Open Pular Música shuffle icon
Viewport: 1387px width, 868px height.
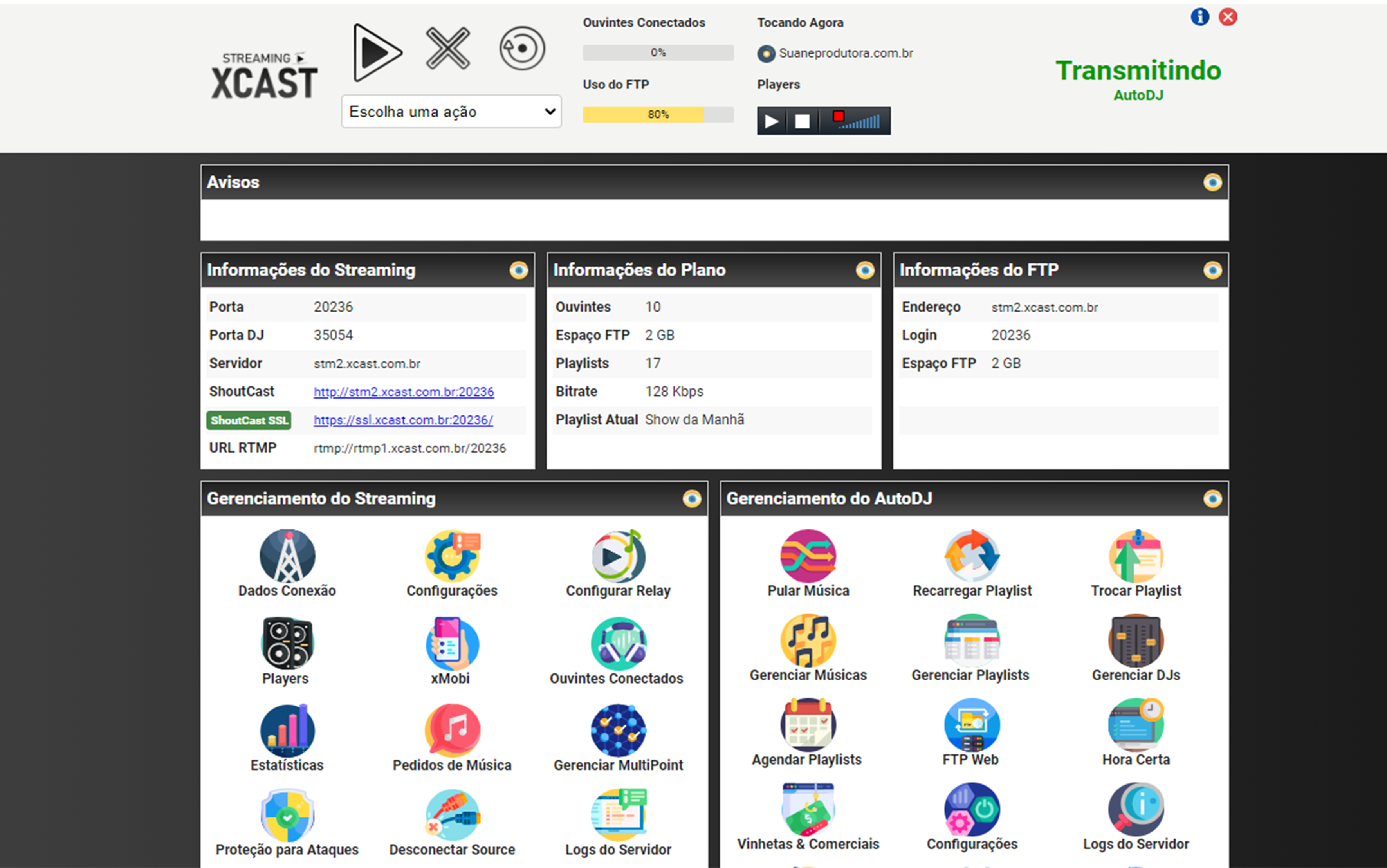[x=808, y=556]
